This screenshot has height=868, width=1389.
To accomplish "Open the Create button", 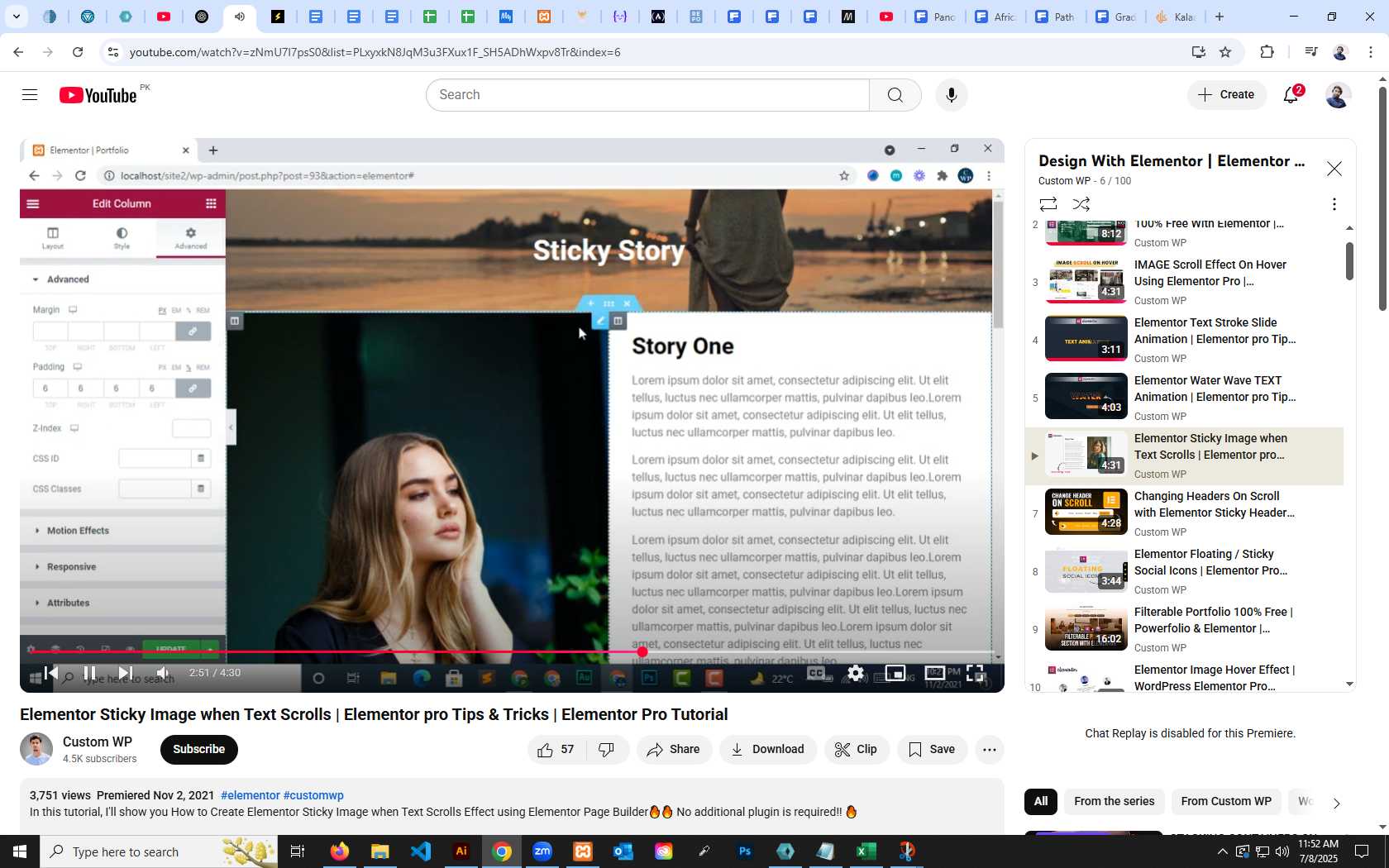I will pos(1227,95).
